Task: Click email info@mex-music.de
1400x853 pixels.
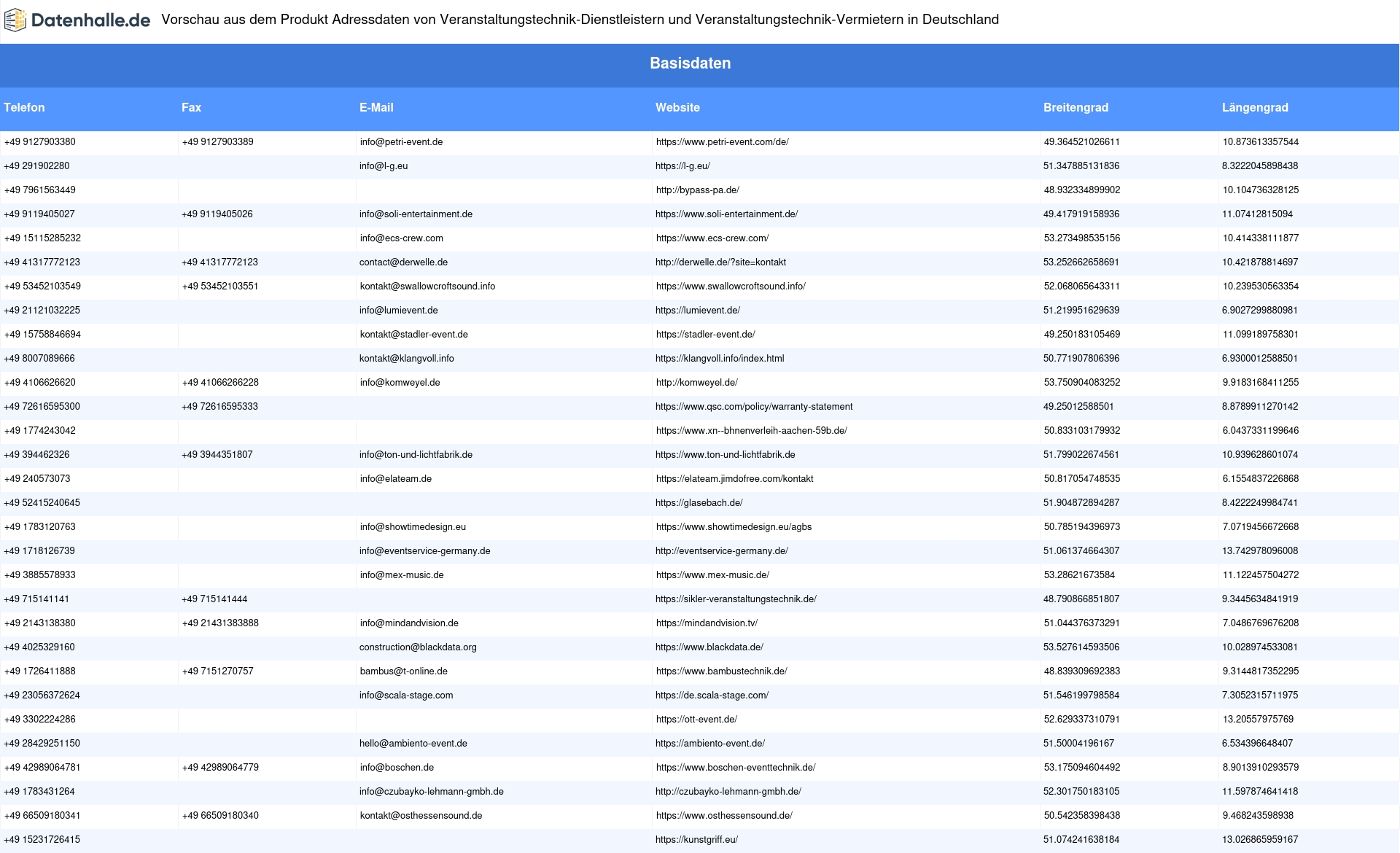Action: click(x=402, y=575)
